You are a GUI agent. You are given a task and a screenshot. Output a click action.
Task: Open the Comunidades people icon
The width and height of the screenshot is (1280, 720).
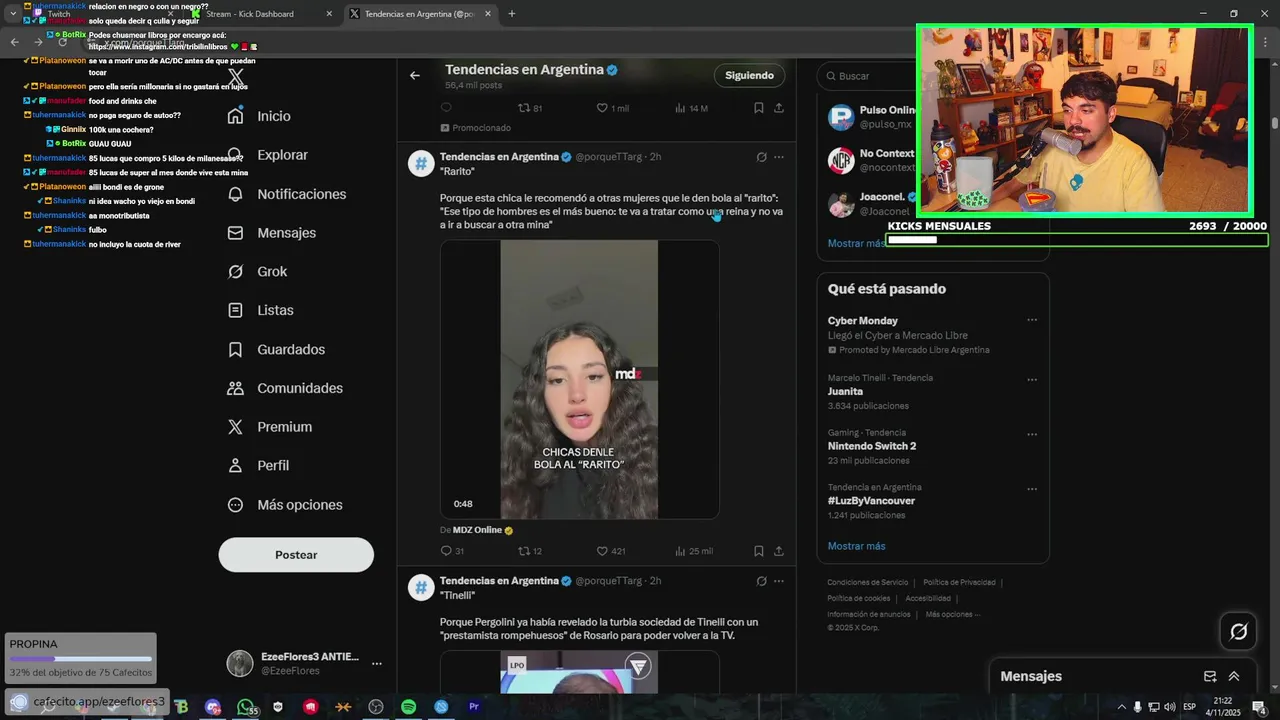pos(236,388)
